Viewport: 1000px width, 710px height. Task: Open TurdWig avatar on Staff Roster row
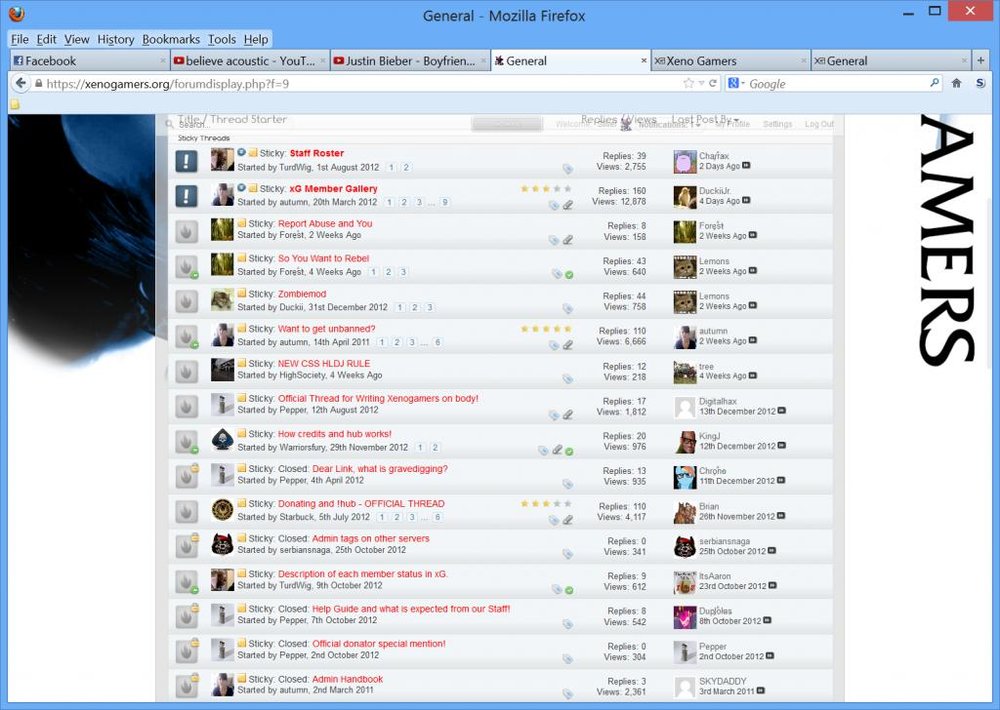click(223, 159)
